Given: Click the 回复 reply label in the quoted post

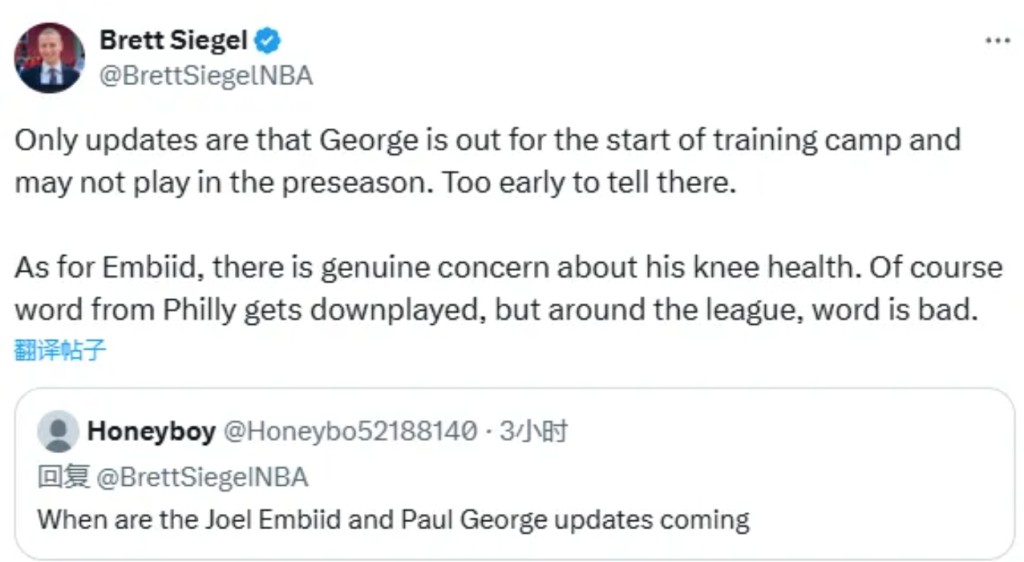Looking at the screenshot, I should point(64,476).
